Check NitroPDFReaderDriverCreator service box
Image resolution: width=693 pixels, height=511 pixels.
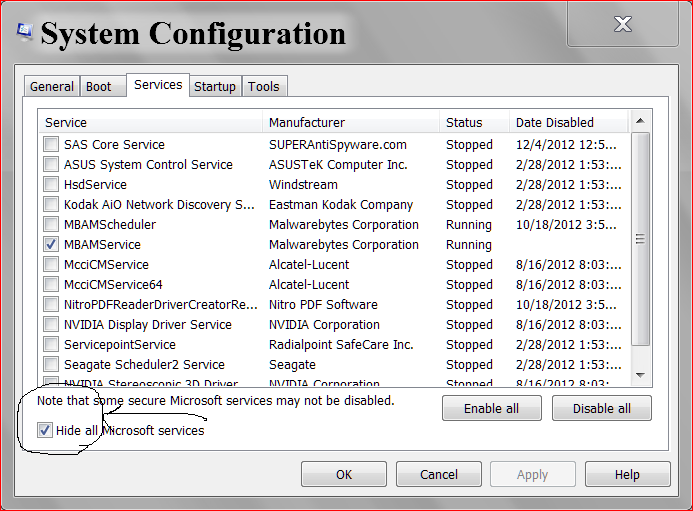(51, 304)
